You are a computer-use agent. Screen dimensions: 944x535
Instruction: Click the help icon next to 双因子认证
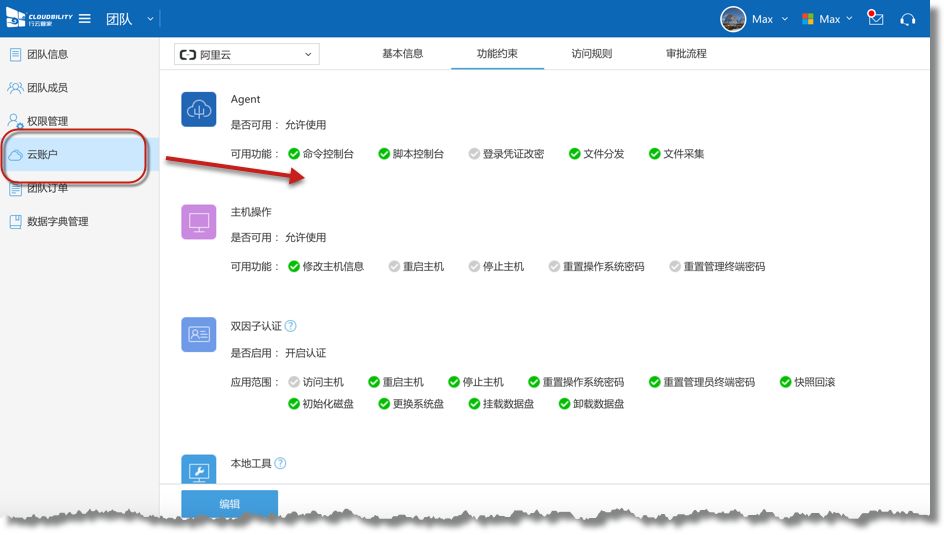pos(291,326)
